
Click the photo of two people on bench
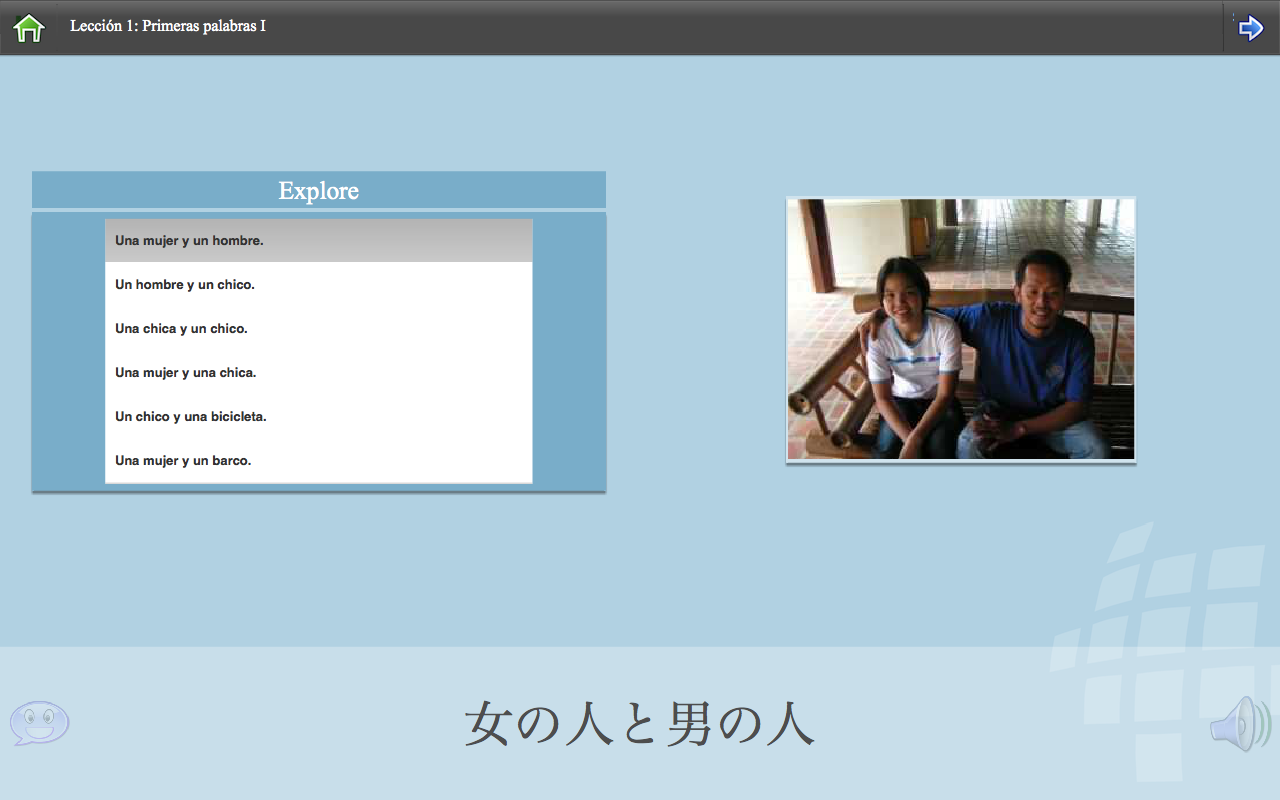point(961,329)
